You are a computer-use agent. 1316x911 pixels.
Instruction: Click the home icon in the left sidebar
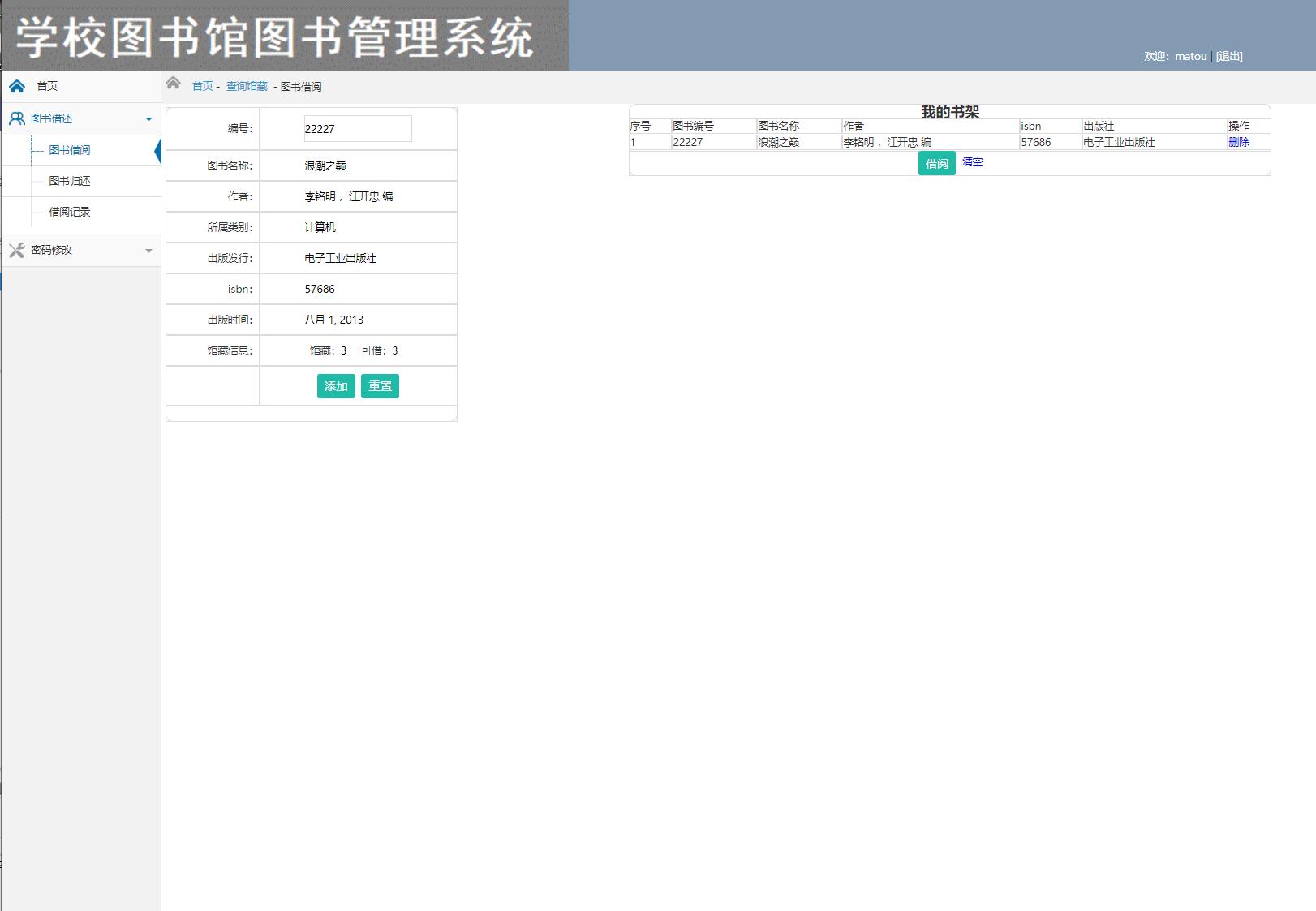(x=16, y=85)
